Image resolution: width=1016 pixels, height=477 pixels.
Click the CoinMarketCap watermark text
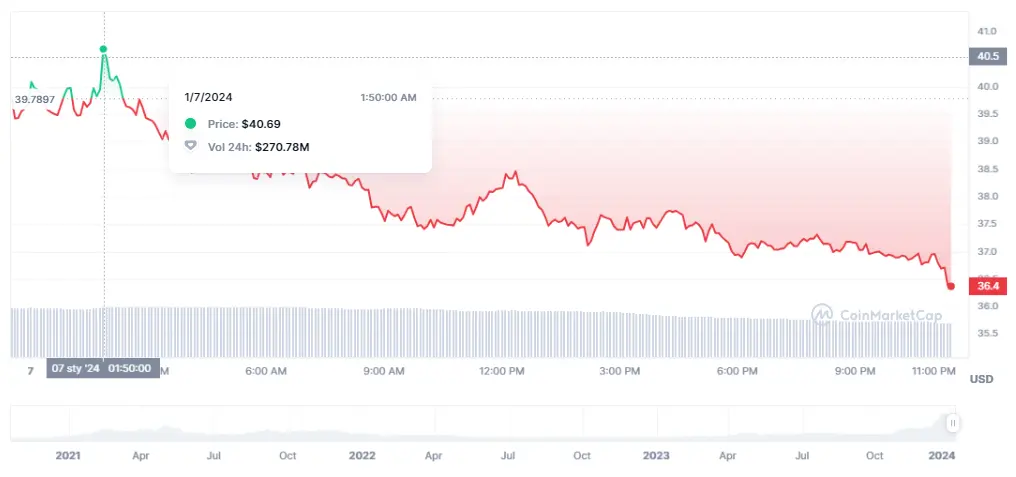click(x=889, y=315)
